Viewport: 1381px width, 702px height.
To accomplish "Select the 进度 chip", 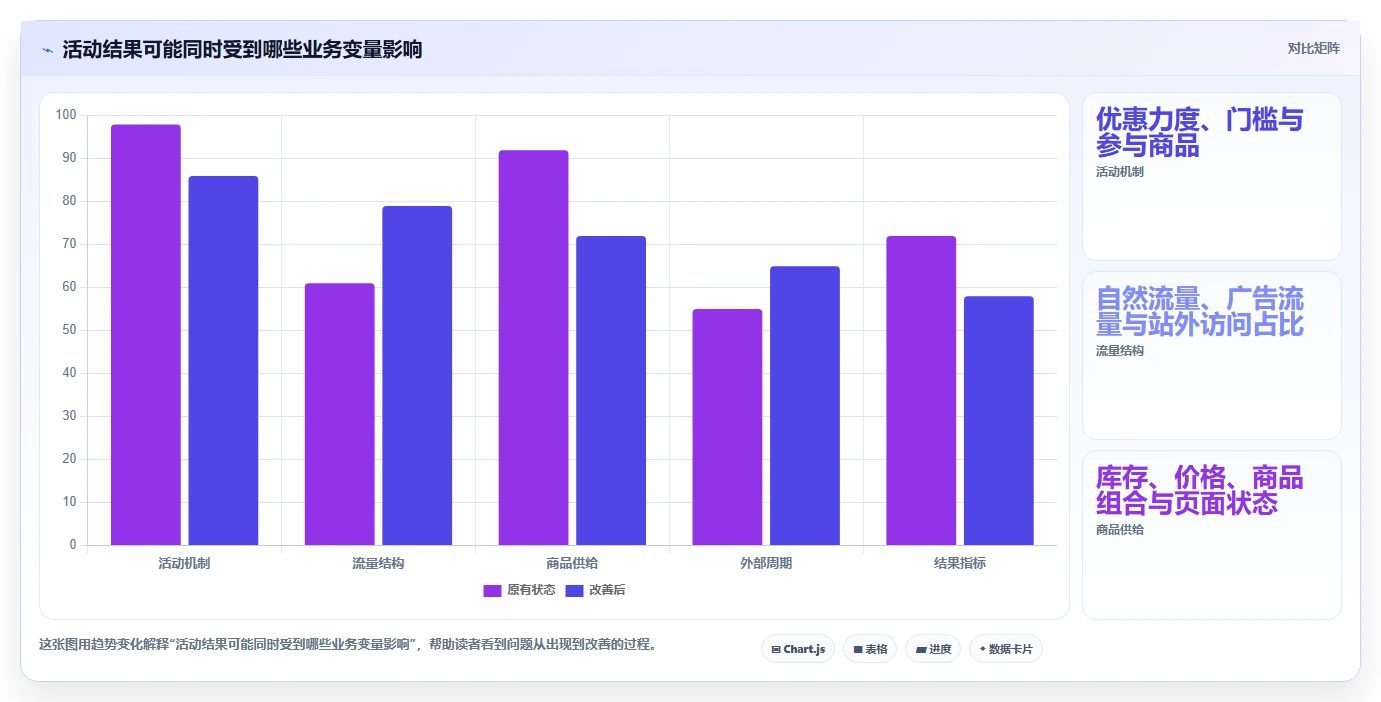I will click(933, 649).
